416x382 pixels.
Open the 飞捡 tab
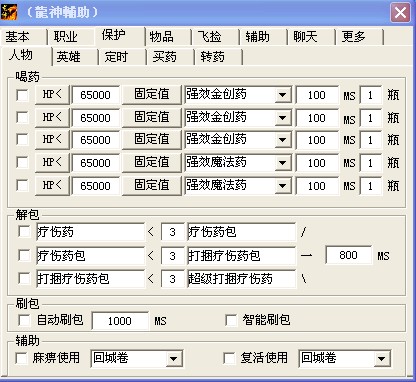(x=216, y=36)
